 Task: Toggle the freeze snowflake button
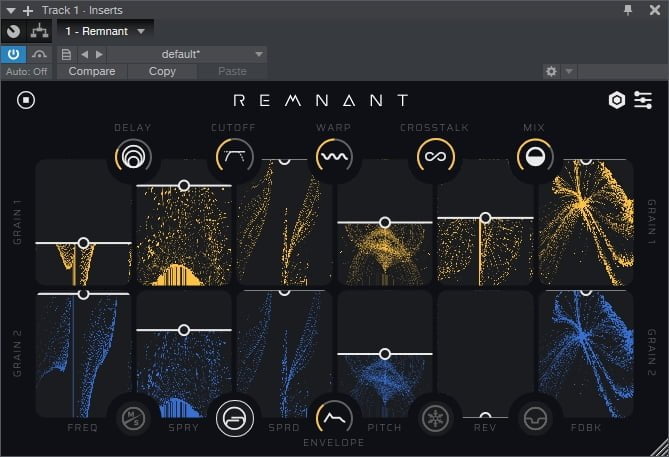click(x=436, y=415)
